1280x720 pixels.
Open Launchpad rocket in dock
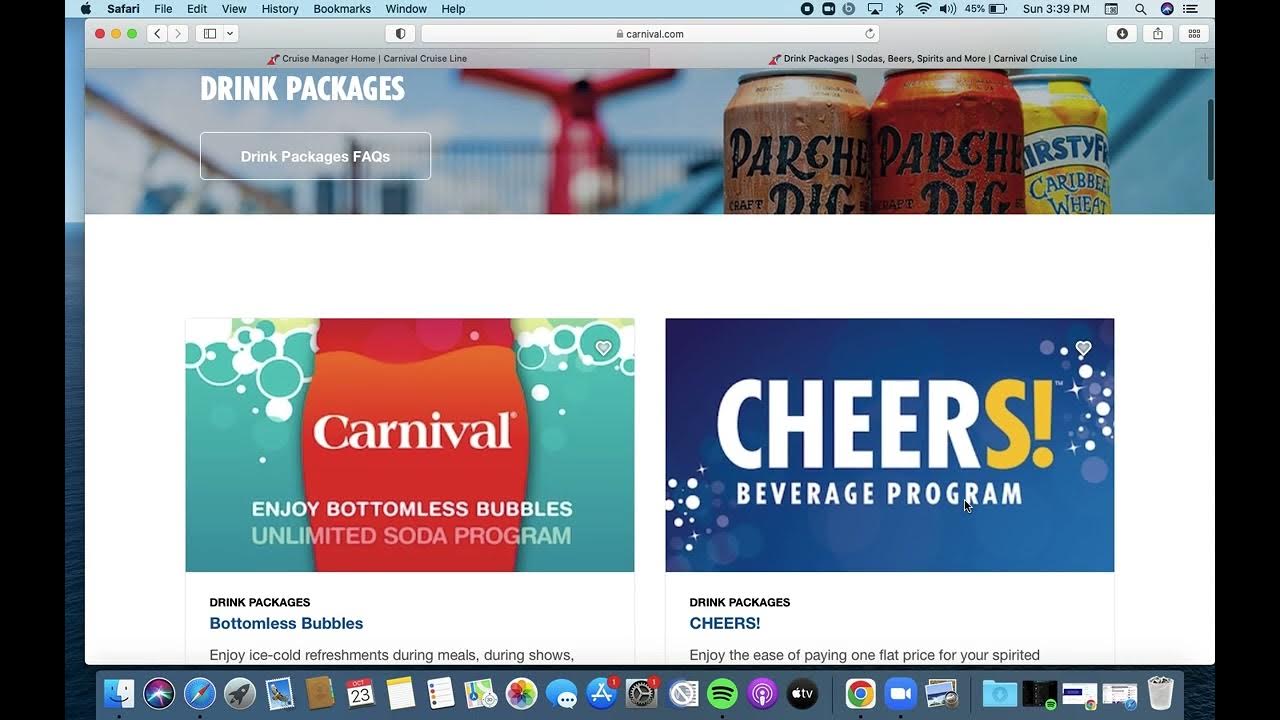pyautogui.click(x=239, y=693)
